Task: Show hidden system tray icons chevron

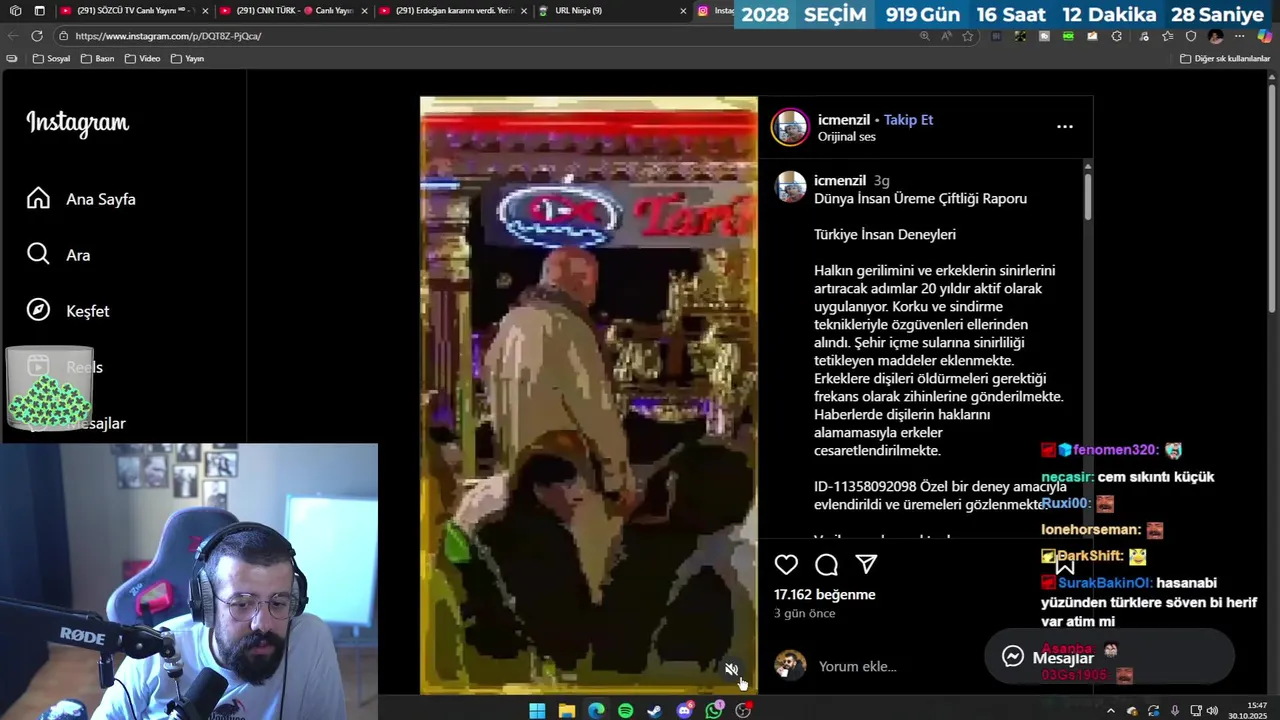Action: [x=1110, y=711]
